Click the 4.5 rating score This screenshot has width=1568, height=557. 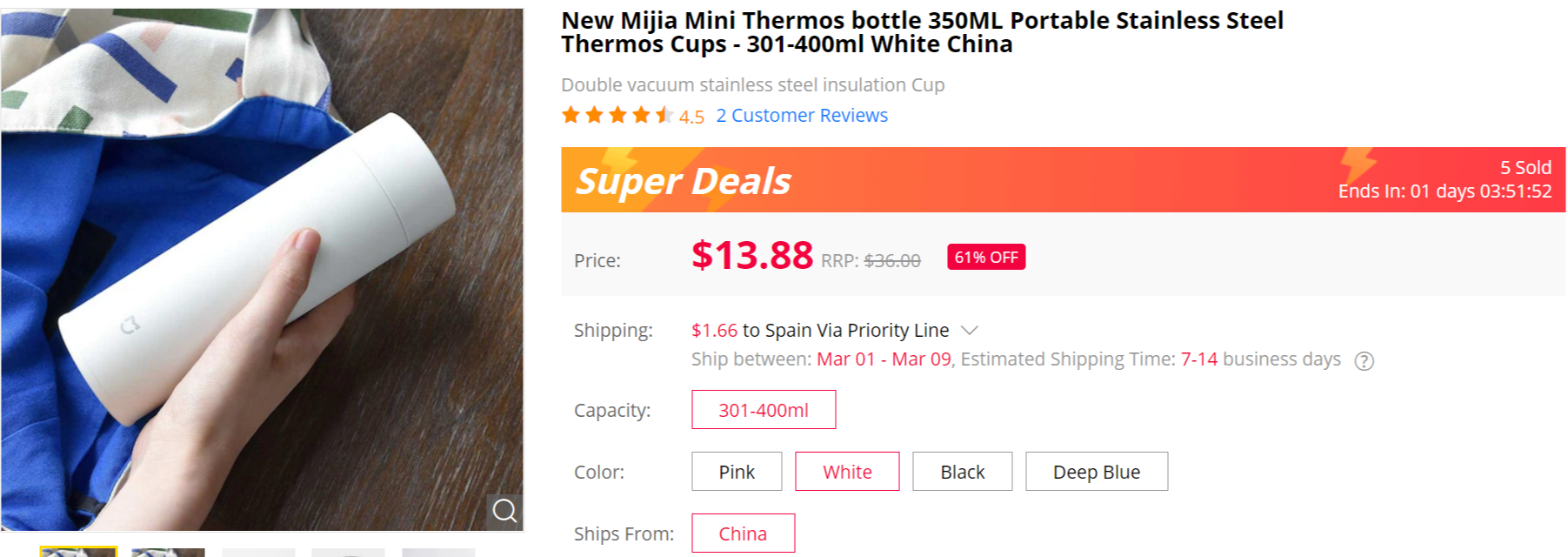pyautogui.click(x=690, y=115)
